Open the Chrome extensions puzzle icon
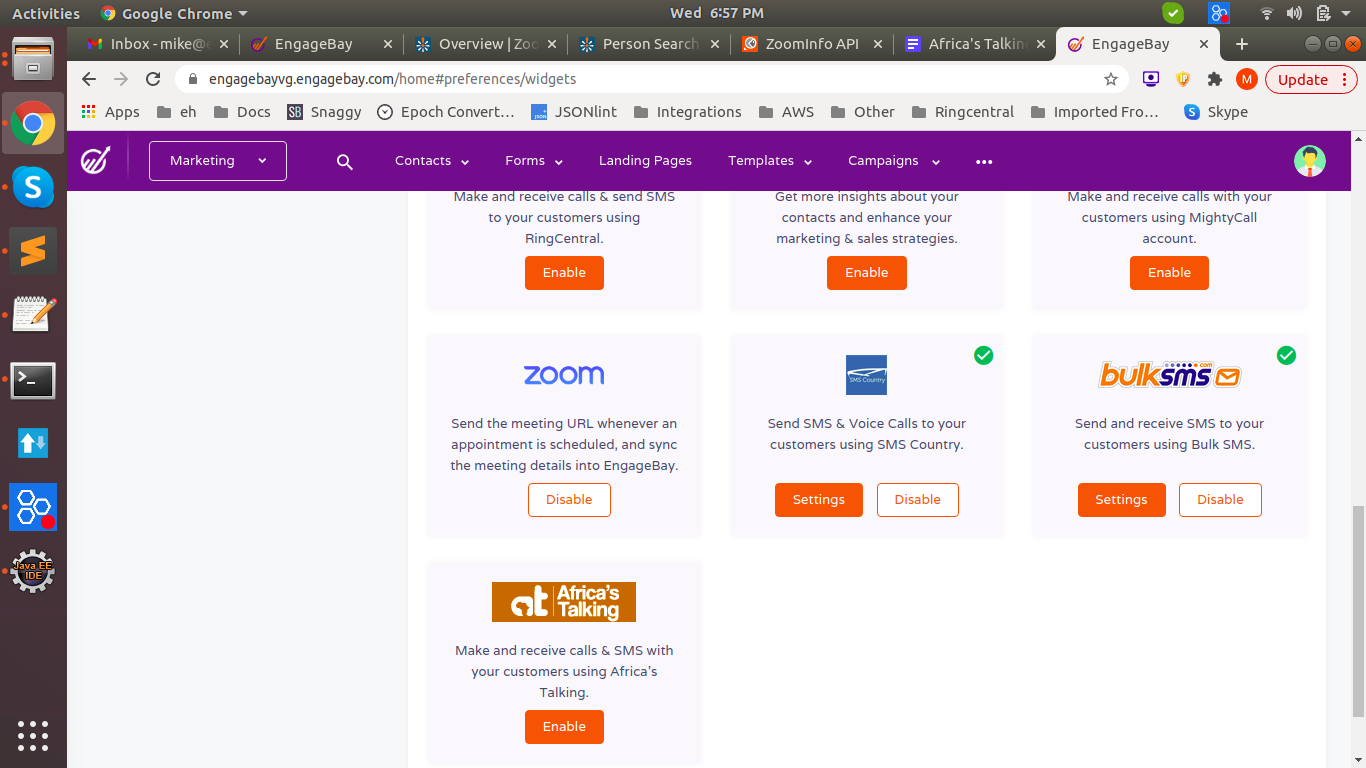 1215,79
